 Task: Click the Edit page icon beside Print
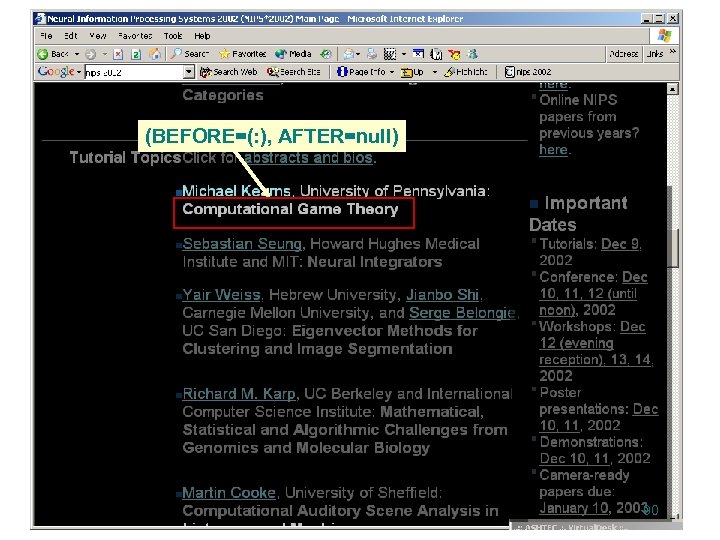tap(389, 54)
